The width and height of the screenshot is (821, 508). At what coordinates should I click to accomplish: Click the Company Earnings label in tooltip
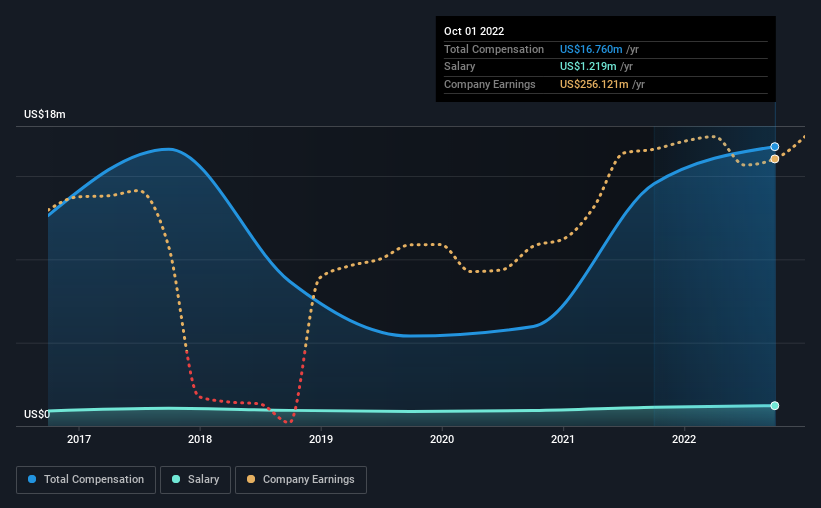click(x=490, y=84)
